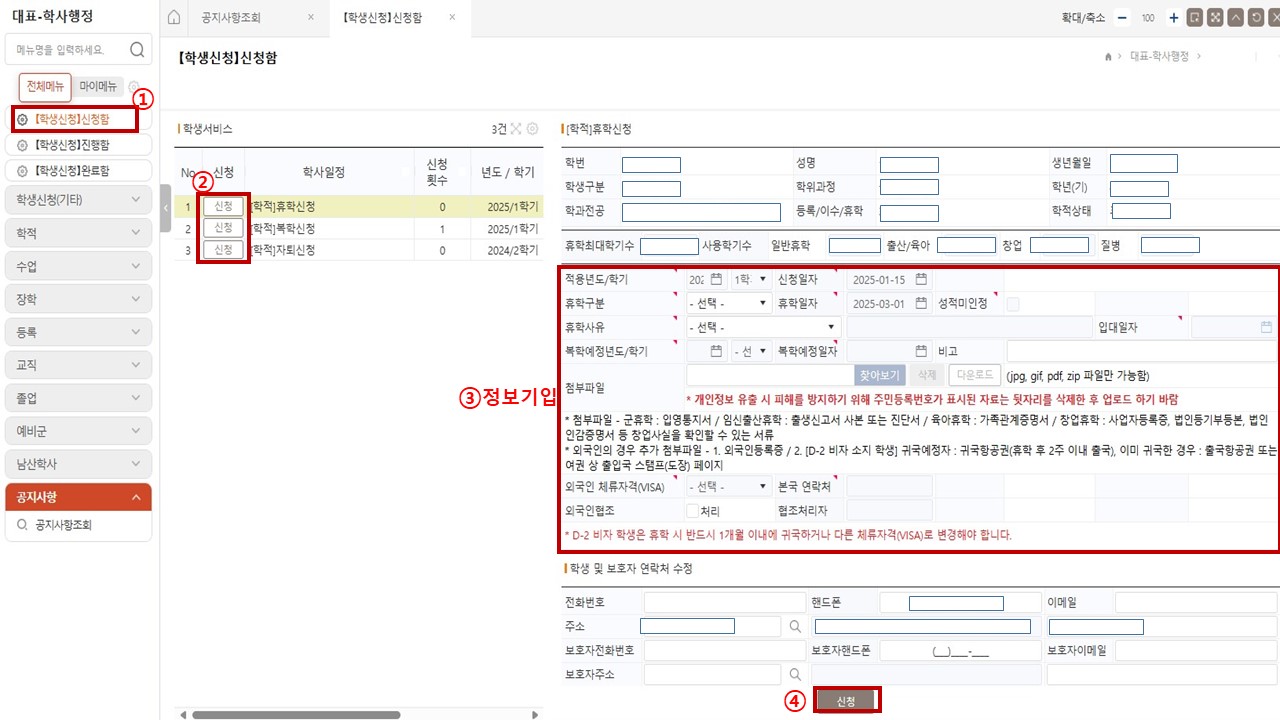This screenshot has height=720, width=1280.
Task: Click 찾아보기 to browse attachment
Action: 881,376
